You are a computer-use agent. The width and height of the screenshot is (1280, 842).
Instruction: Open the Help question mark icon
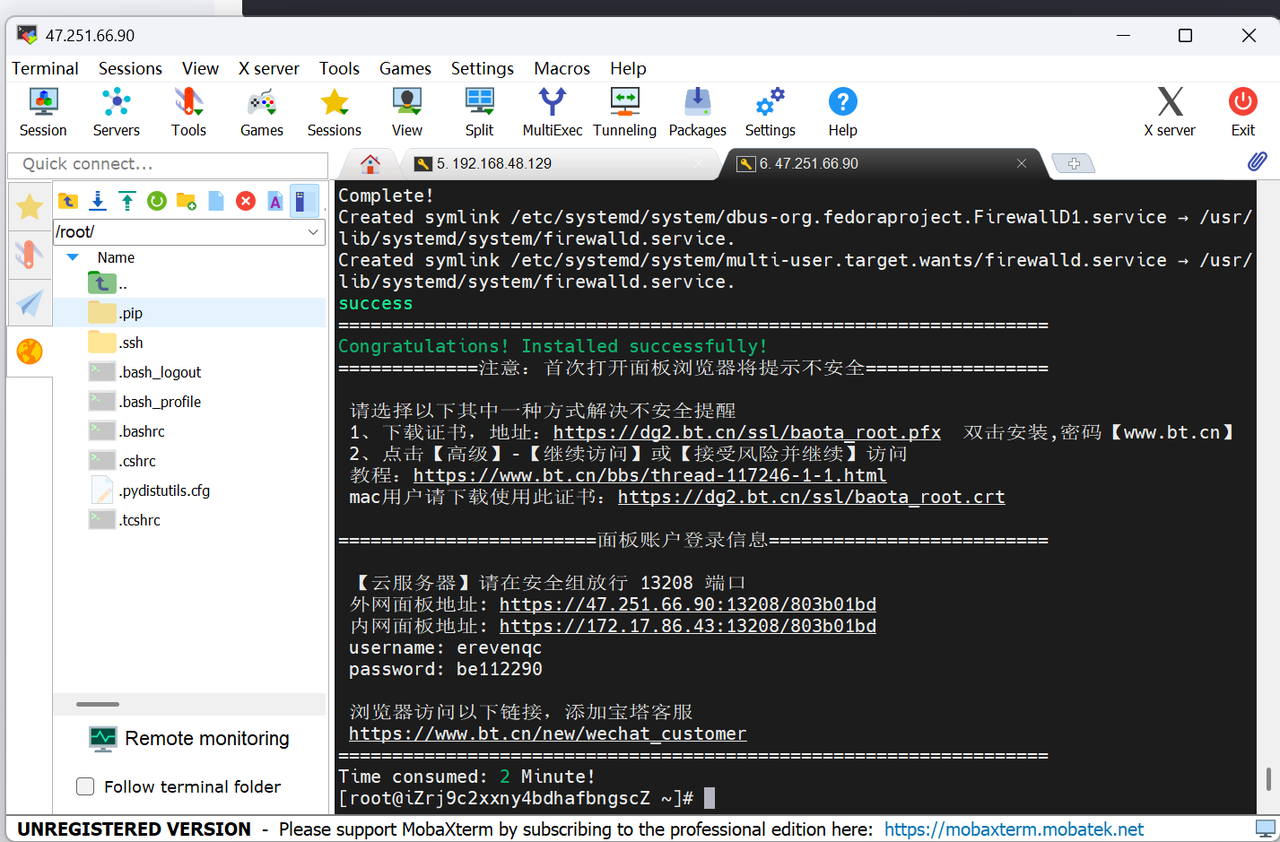[x=843, y=112]
